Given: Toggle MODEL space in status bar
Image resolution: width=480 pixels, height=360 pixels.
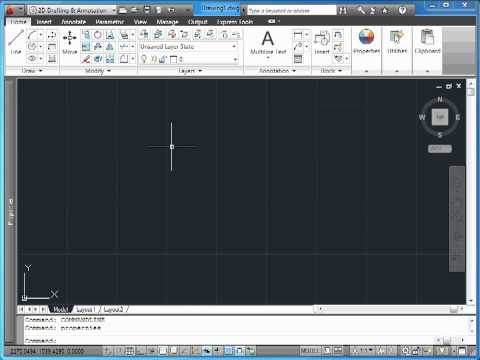Looking at the screenshot, I should (x=309, y=351).
